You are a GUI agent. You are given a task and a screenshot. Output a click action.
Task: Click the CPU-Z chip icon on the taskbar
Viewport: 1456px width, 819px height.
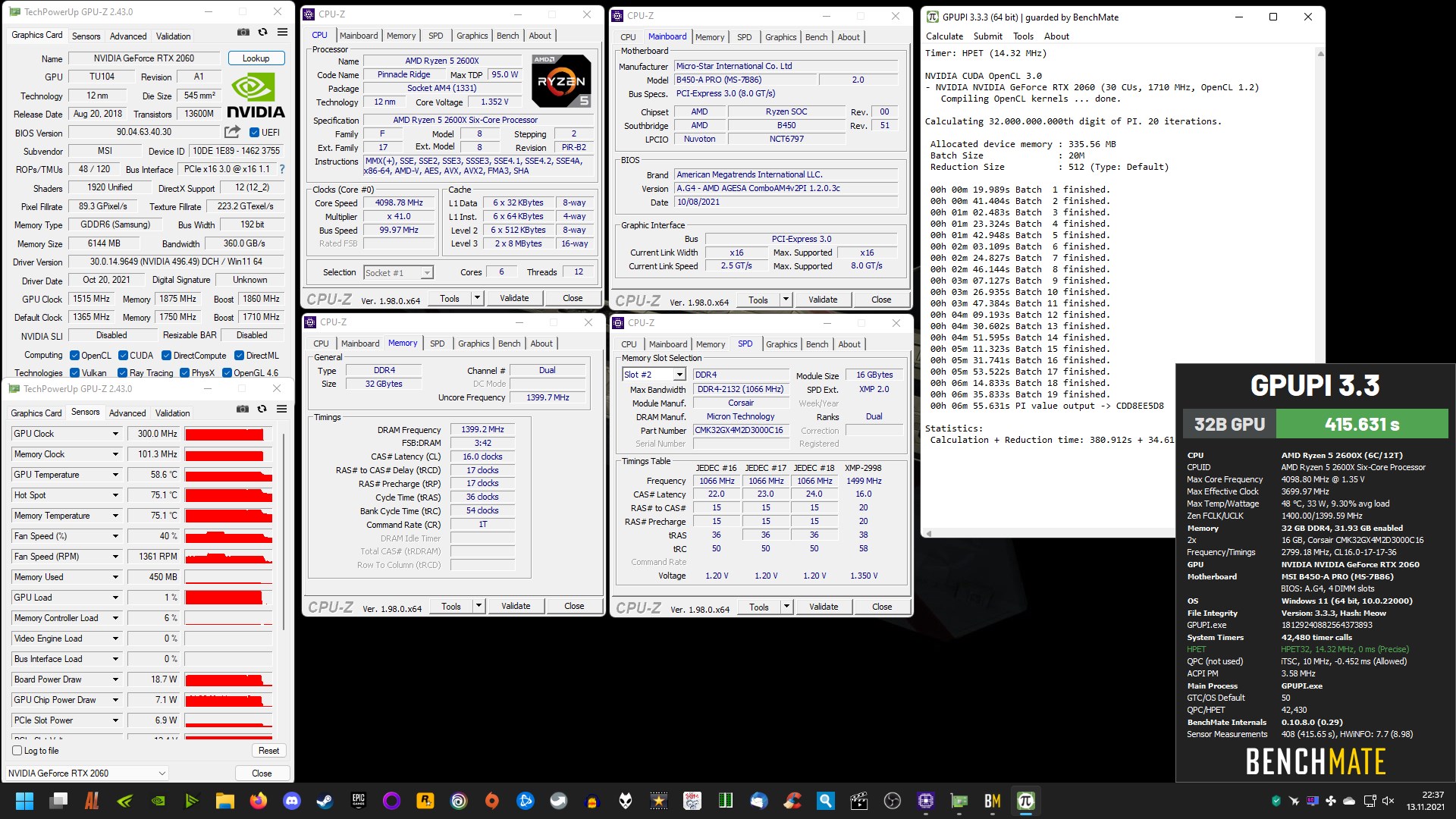coord(926,801)
